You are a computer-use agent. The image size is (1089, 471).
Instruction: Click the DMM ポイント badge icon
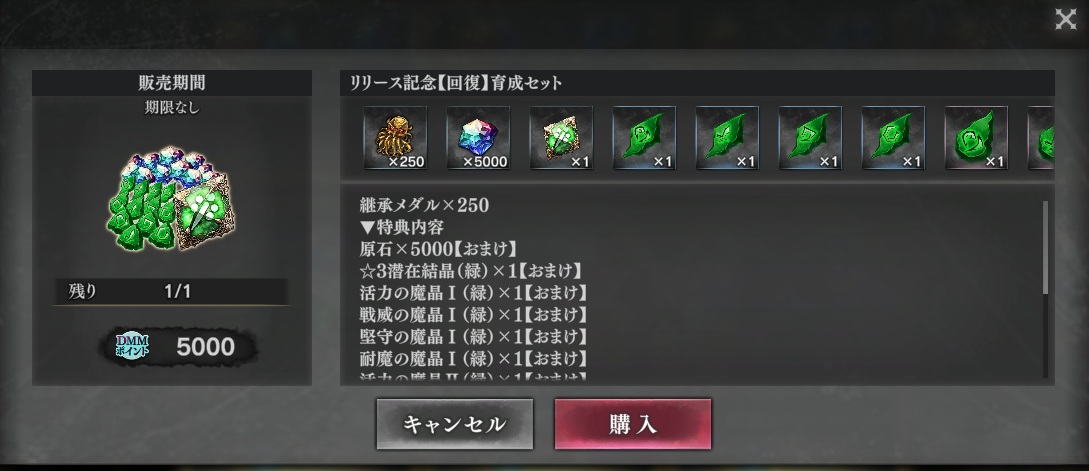click(132, 346)
